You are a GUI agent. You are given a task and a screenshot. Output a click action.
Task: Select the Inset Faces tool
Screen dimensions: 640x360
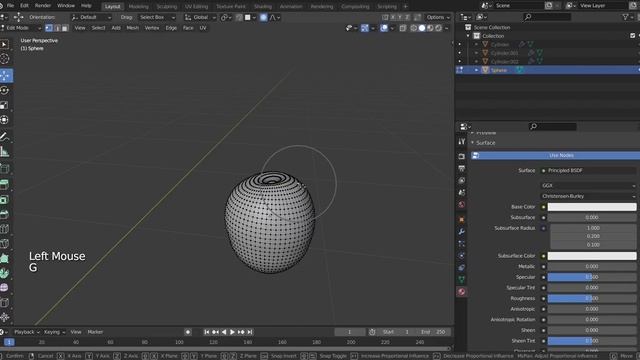click(x=5, y=200)
